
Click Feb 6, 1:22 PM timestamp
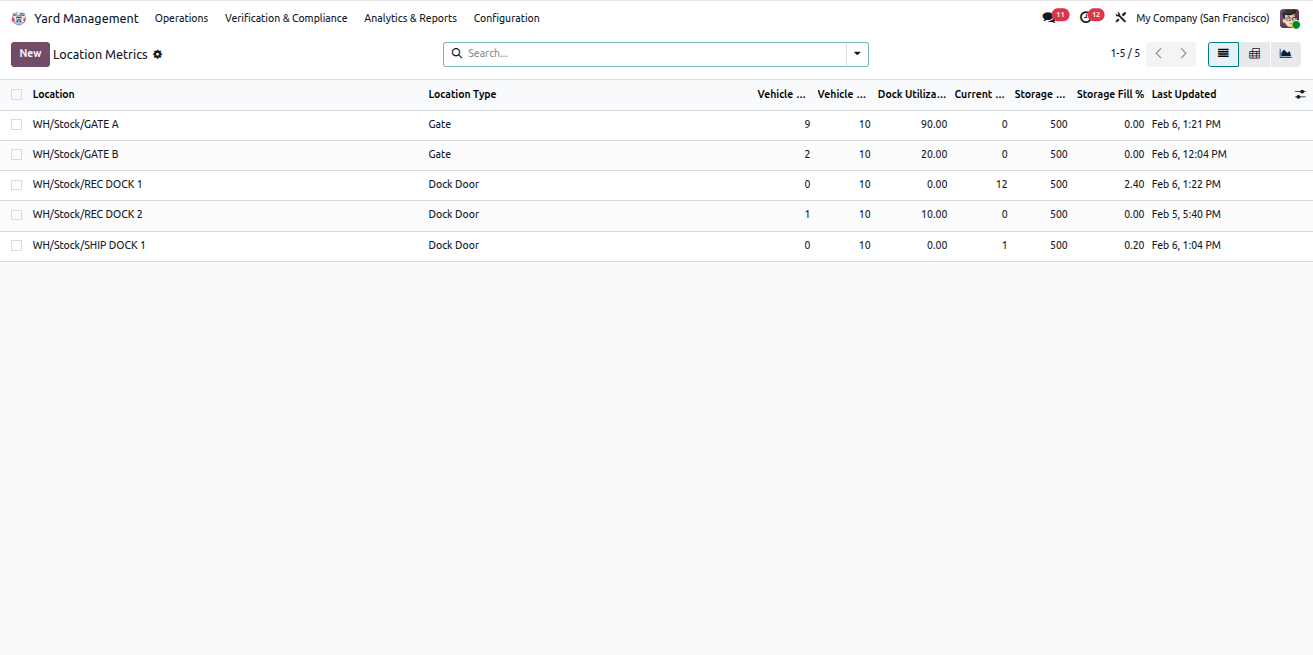[x=1186, y=185]
